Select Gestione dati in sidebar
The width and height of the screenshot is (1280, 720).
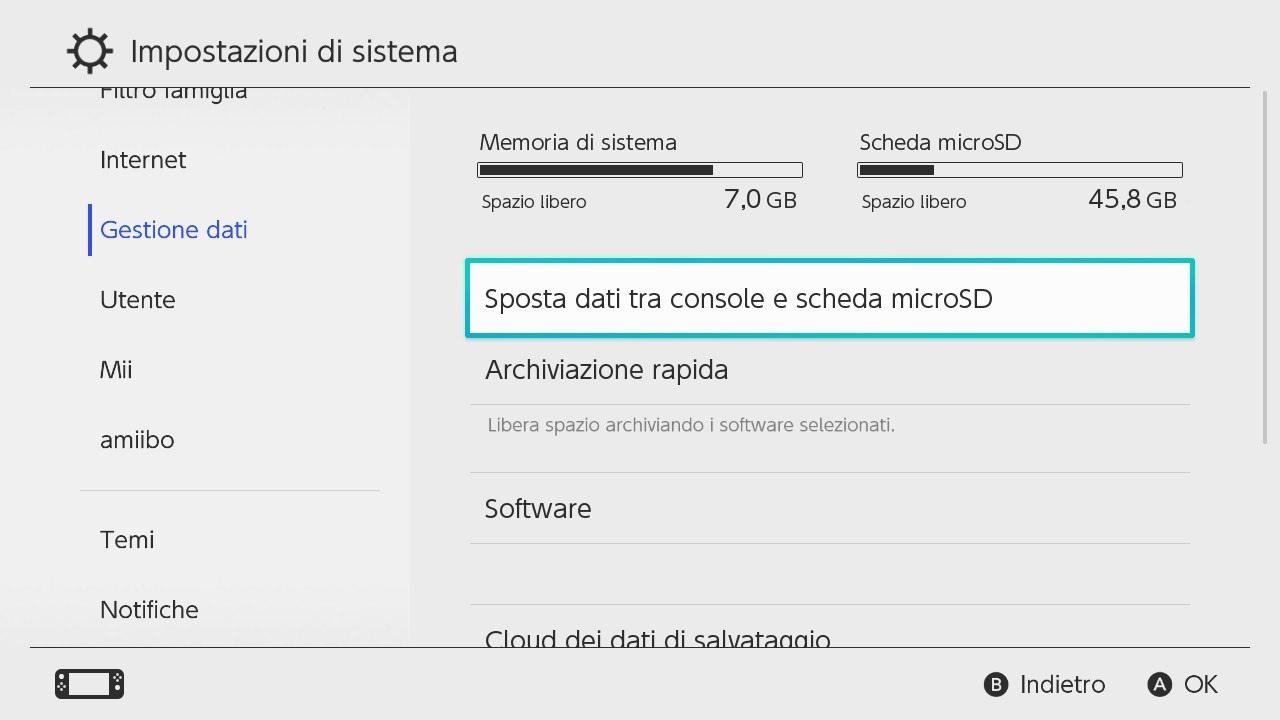(x=174, y=230)
